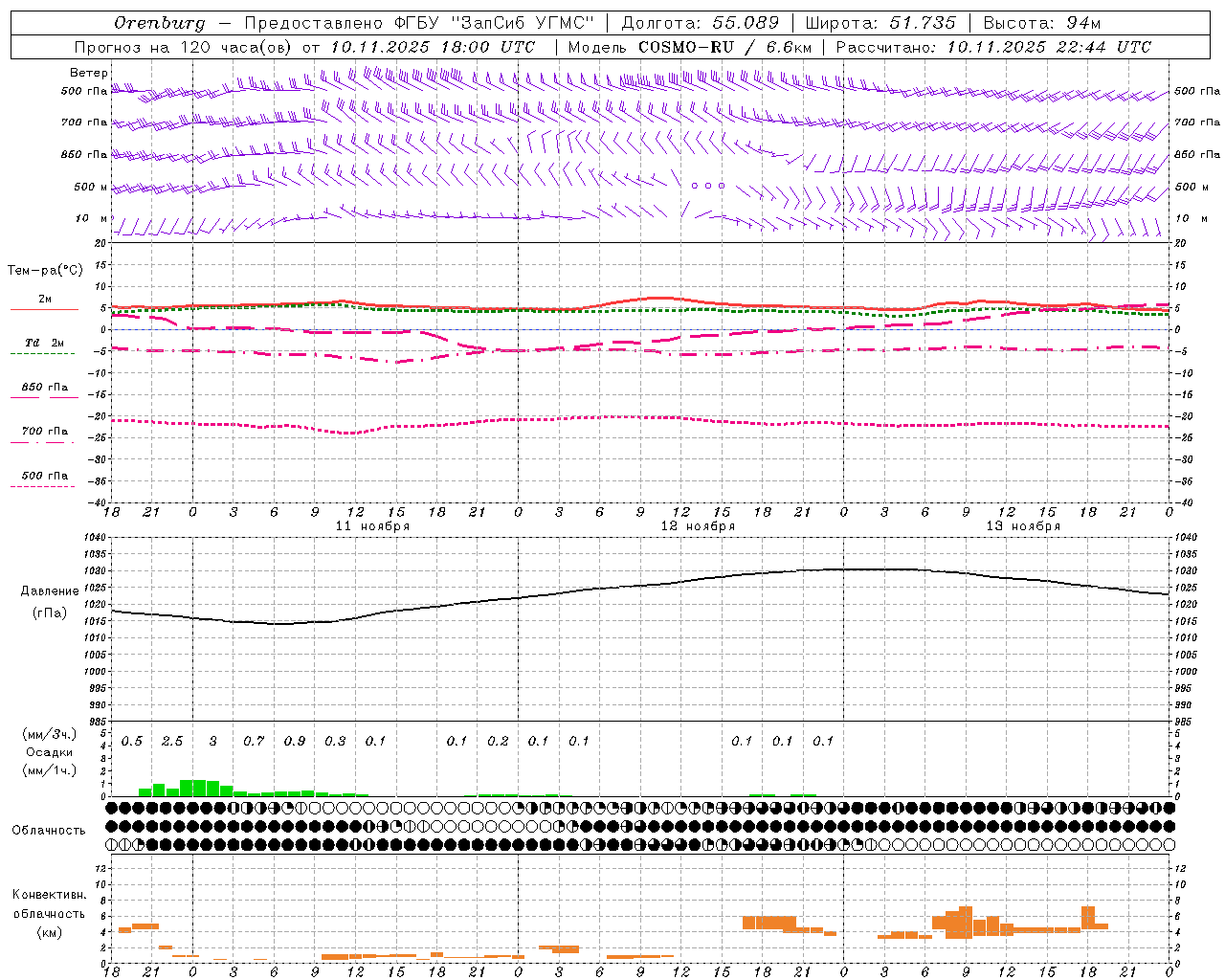Click the Конвективн. label
Screen dimensions: 1225x980
click(49, 895)
